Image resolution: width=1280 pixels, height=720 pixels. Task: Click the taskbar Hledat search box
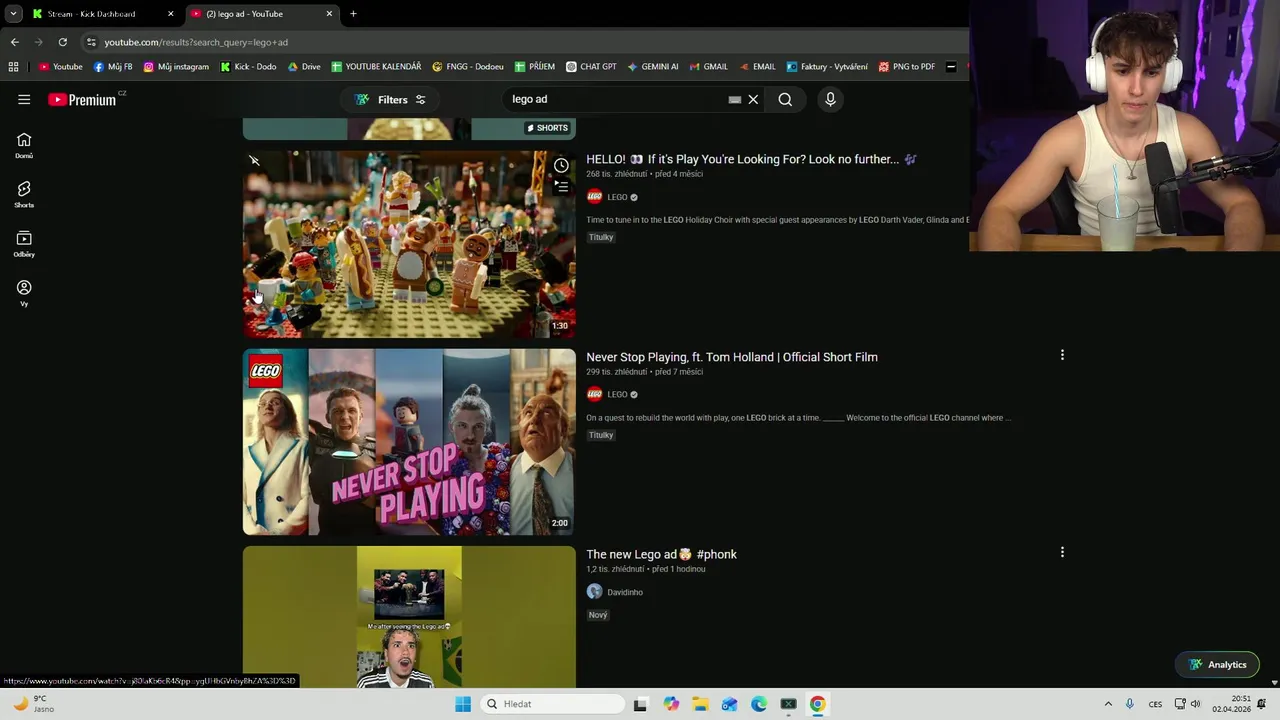[552, 704]
